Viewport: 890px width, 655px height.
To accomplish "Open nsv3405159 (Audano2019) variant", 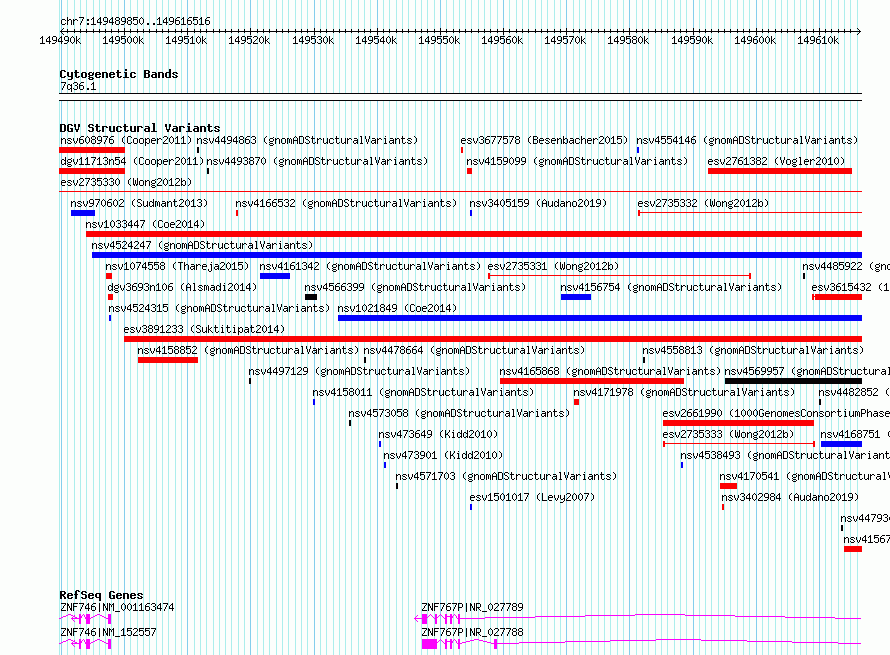I will 538,203.
